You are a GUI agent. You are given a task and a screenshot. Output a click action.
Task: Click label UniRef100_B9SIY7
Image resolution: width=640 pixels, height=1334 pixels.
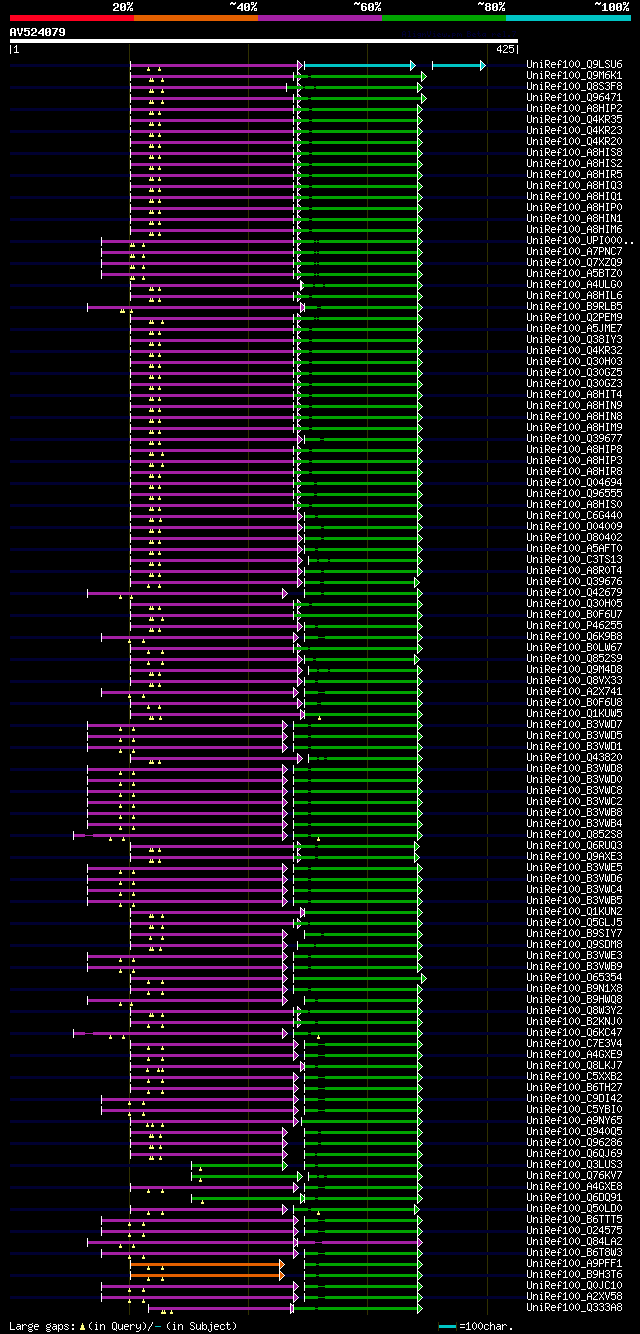[x=574, y=934]
